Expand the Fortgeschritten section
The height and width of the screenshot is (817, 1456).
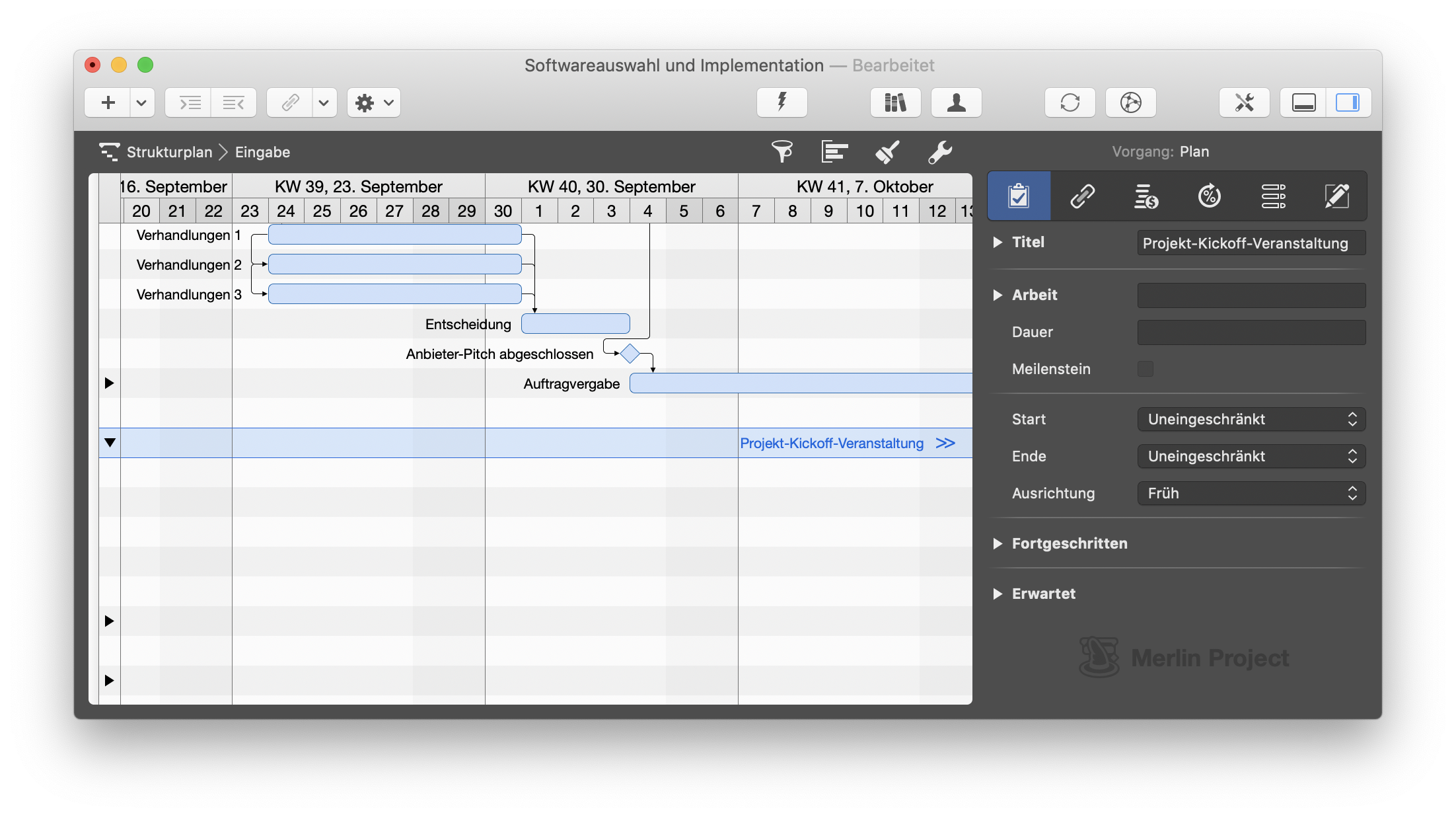tap(998, 543)
